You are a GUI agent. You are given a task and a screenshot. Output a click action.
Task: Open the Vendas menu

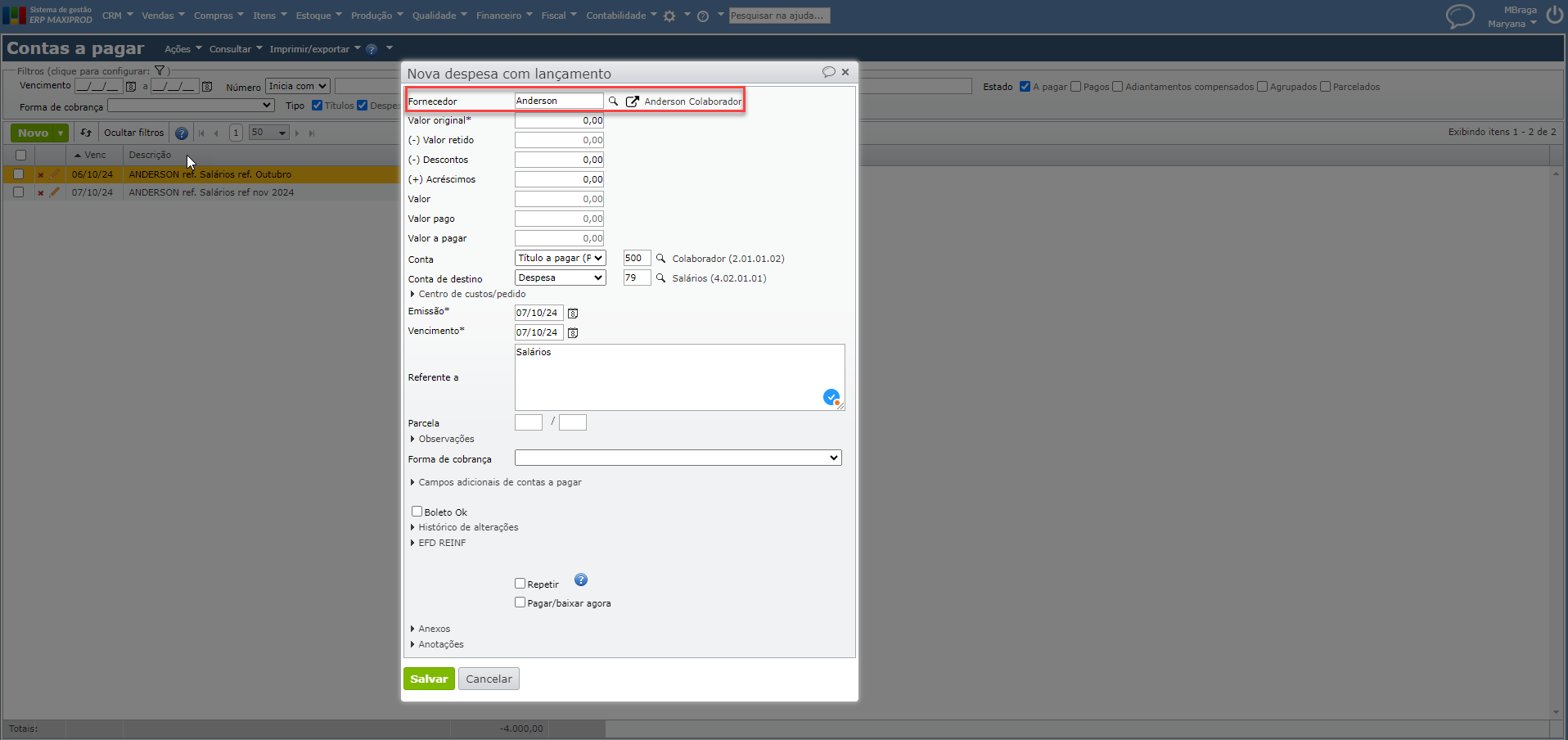[163, 16]
